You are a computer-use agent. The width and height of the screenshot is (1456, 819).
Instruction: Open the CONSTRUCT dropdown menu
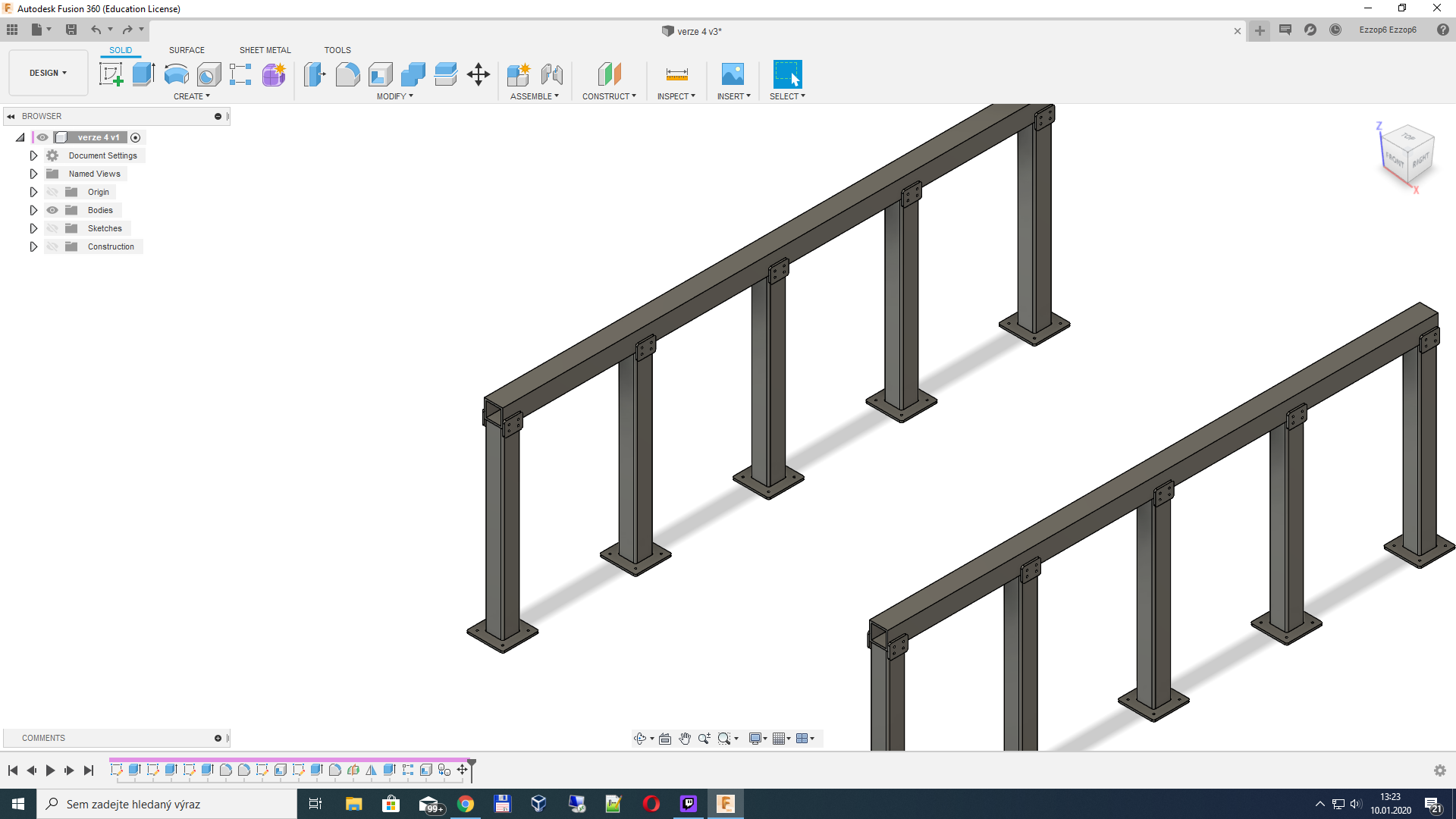pos(609,96)
